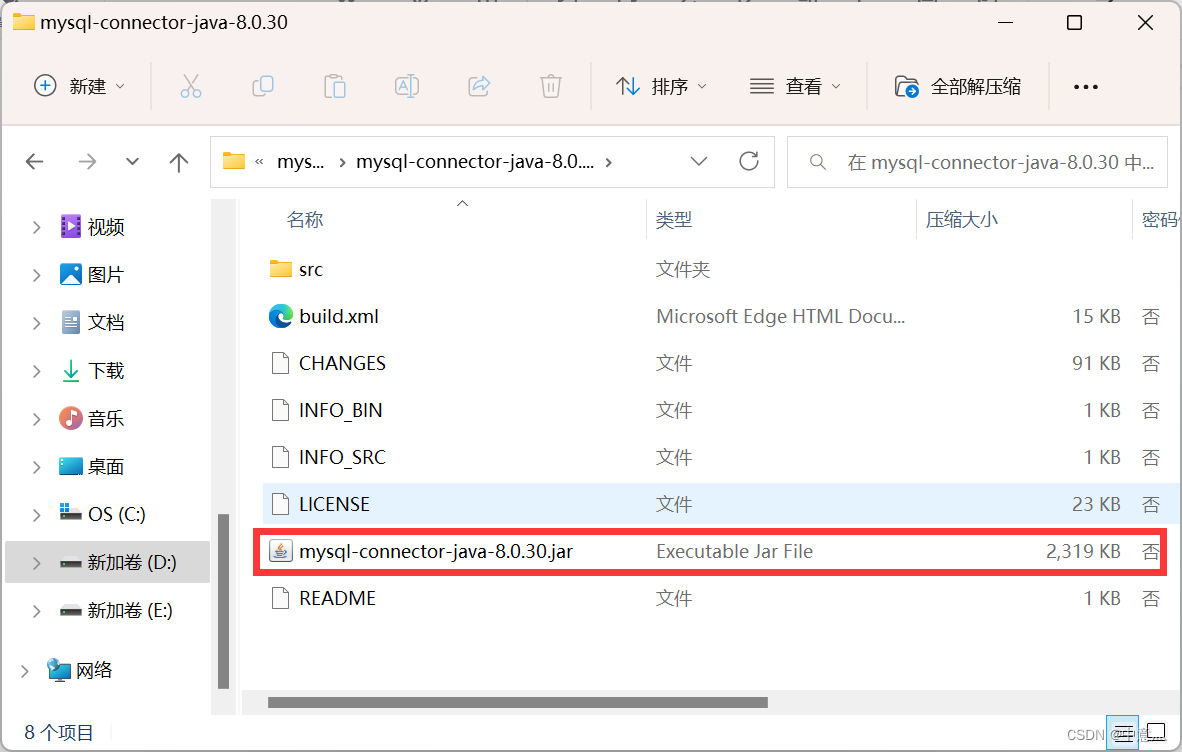Open the 新建 (New) menu
This screenshot has height=752, width=1182.
pos(79,87)
